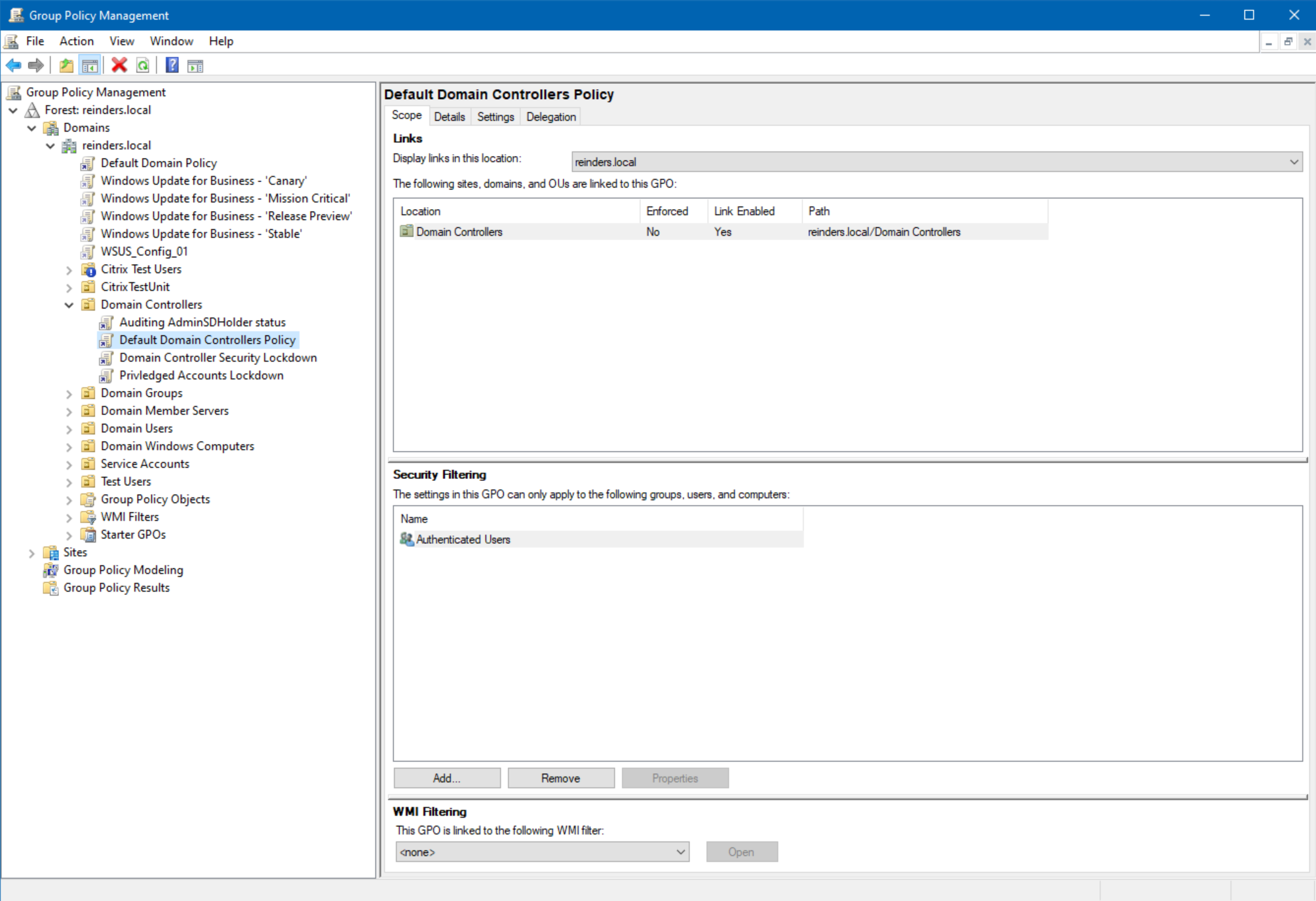The height and width of the screenshot is (901, 1316).
Task: Open Help using the question mark toolbar icon
Action: (171, 65)
